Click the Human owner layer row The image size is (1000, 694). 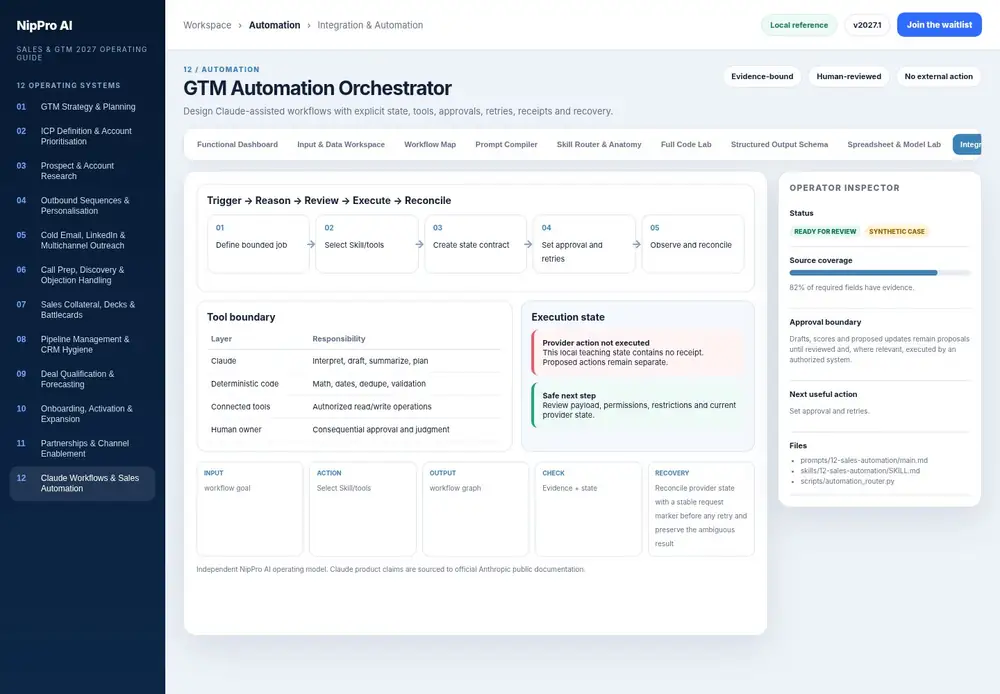coord(355,430)
